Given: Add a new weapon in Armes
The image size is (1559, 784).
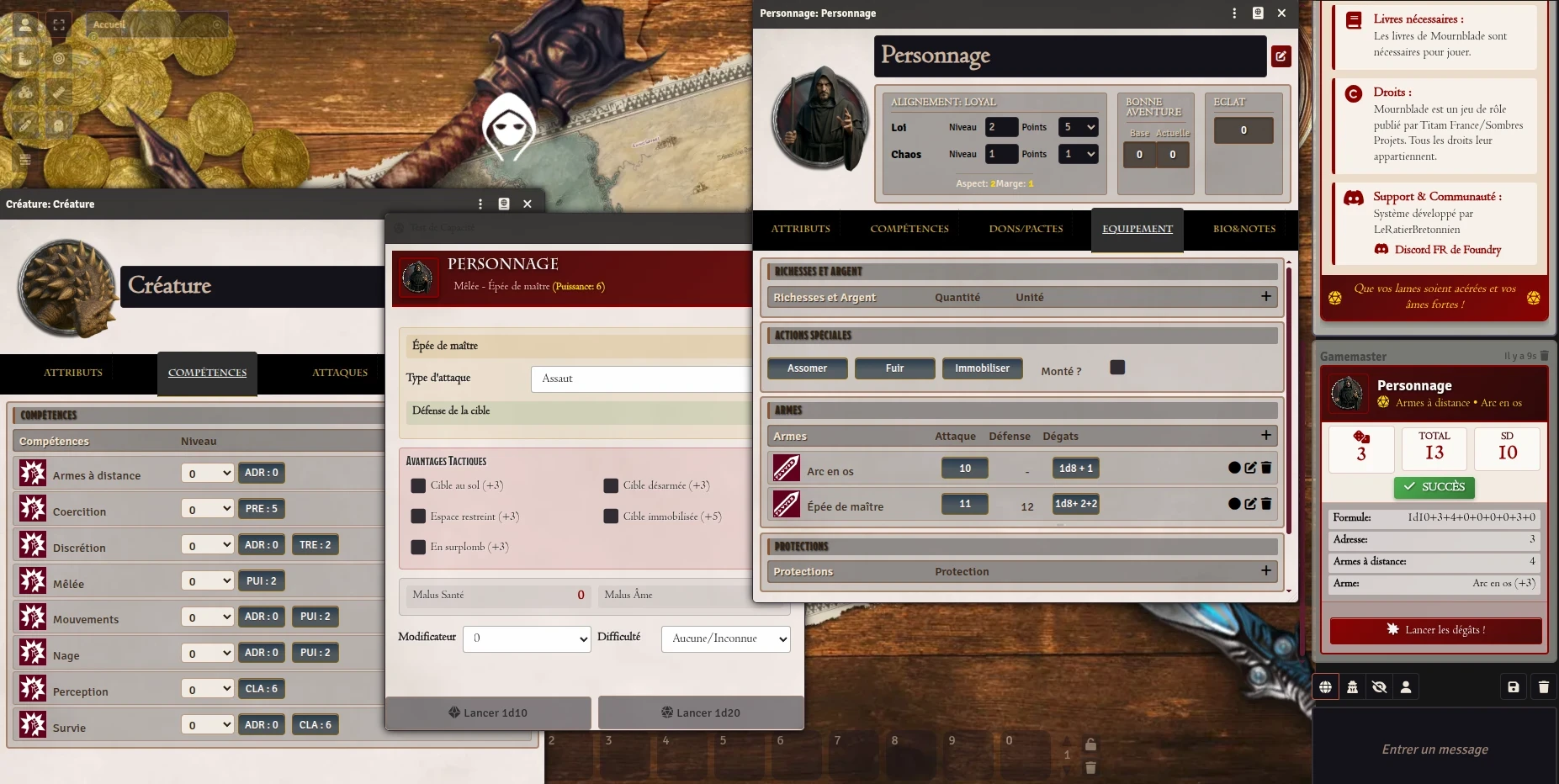Looking at the screenshot, I should (1265, 435).
